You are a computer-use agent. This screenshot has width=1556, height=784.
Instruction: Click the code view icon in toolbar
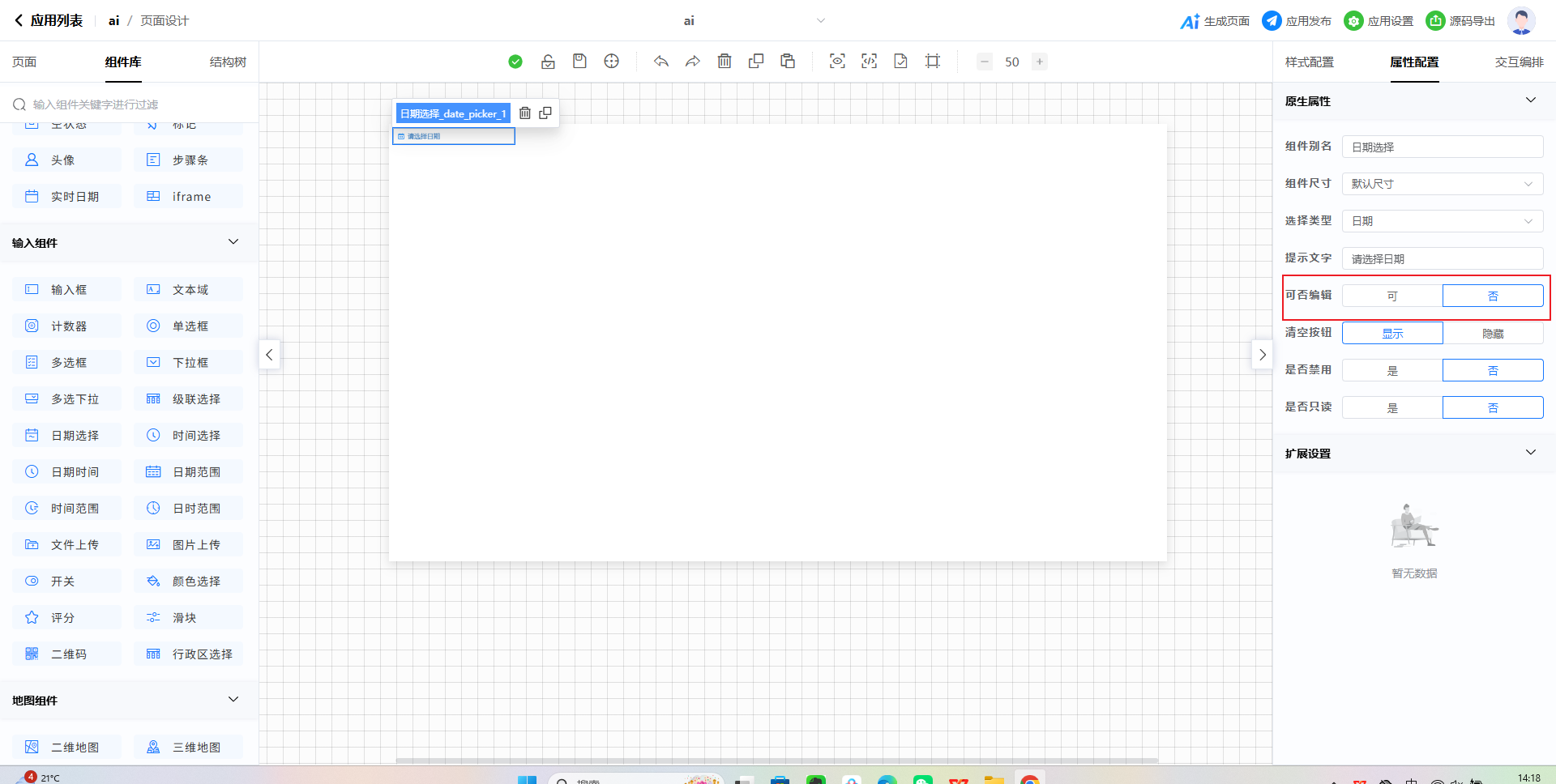click(x=869, y=62)
